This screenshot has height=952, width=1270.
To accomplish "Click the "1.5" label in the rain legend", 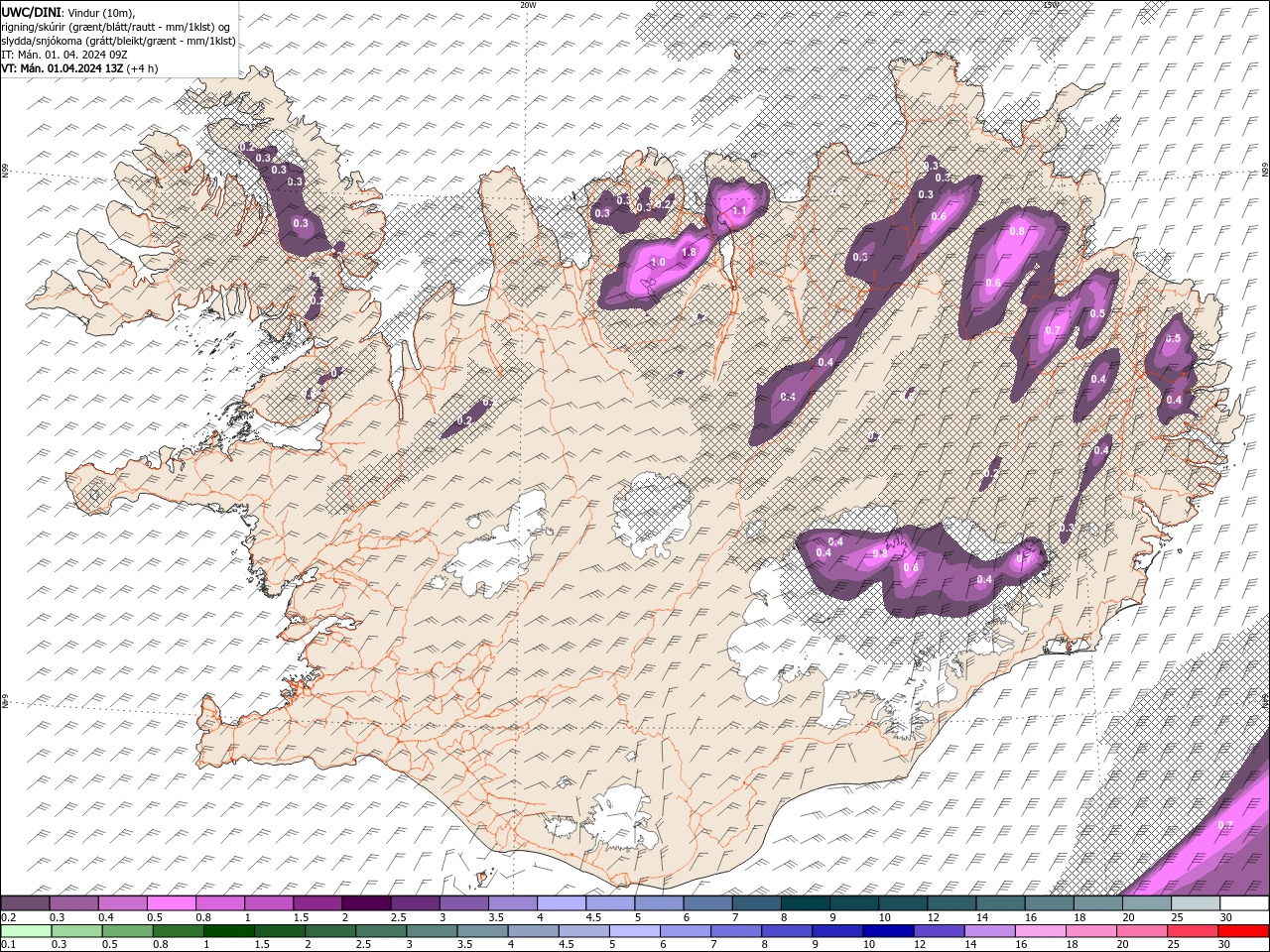I will click(x=263, y=945).
